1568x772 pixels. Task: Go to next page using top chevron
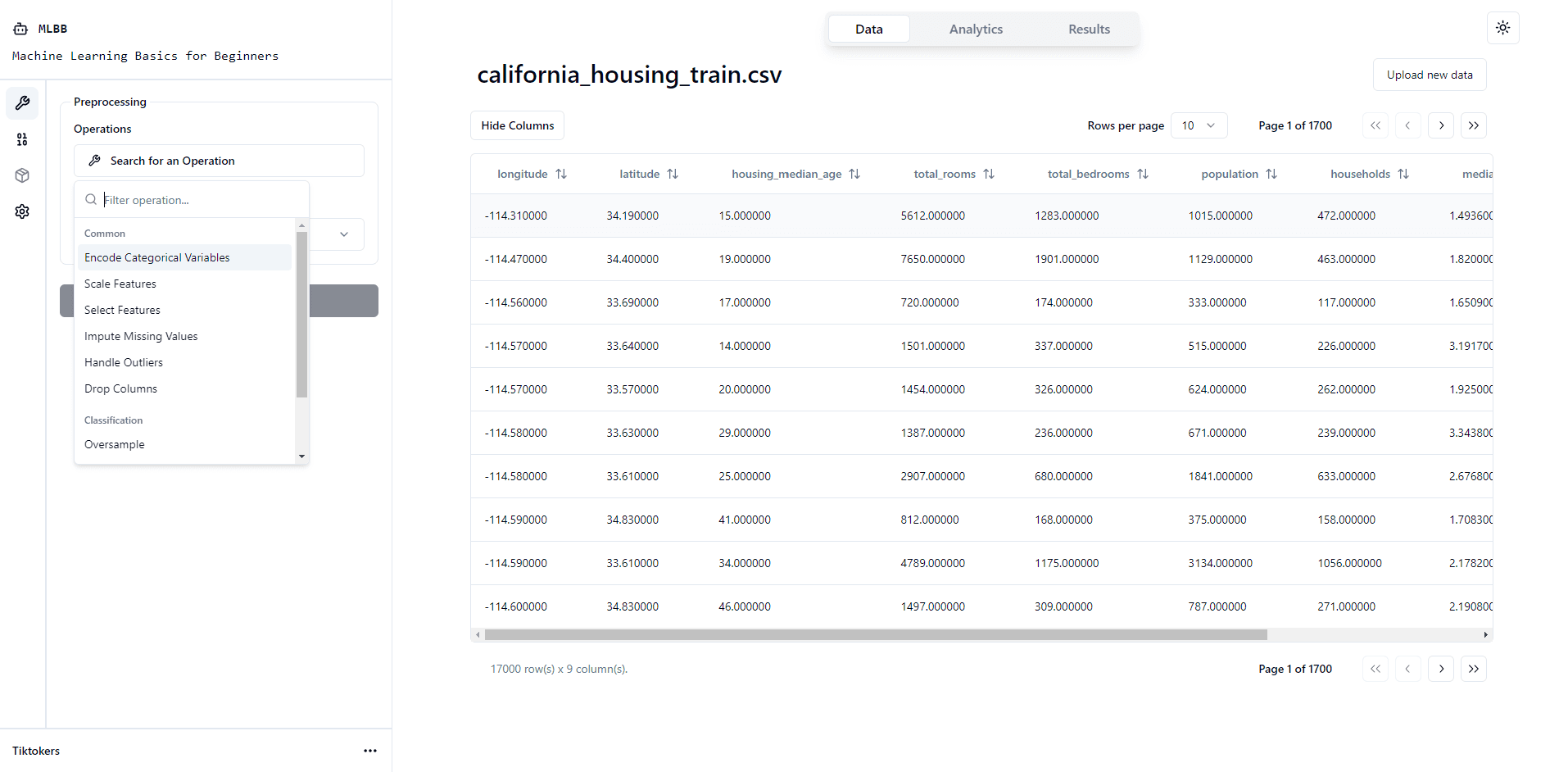[1441, 125]
